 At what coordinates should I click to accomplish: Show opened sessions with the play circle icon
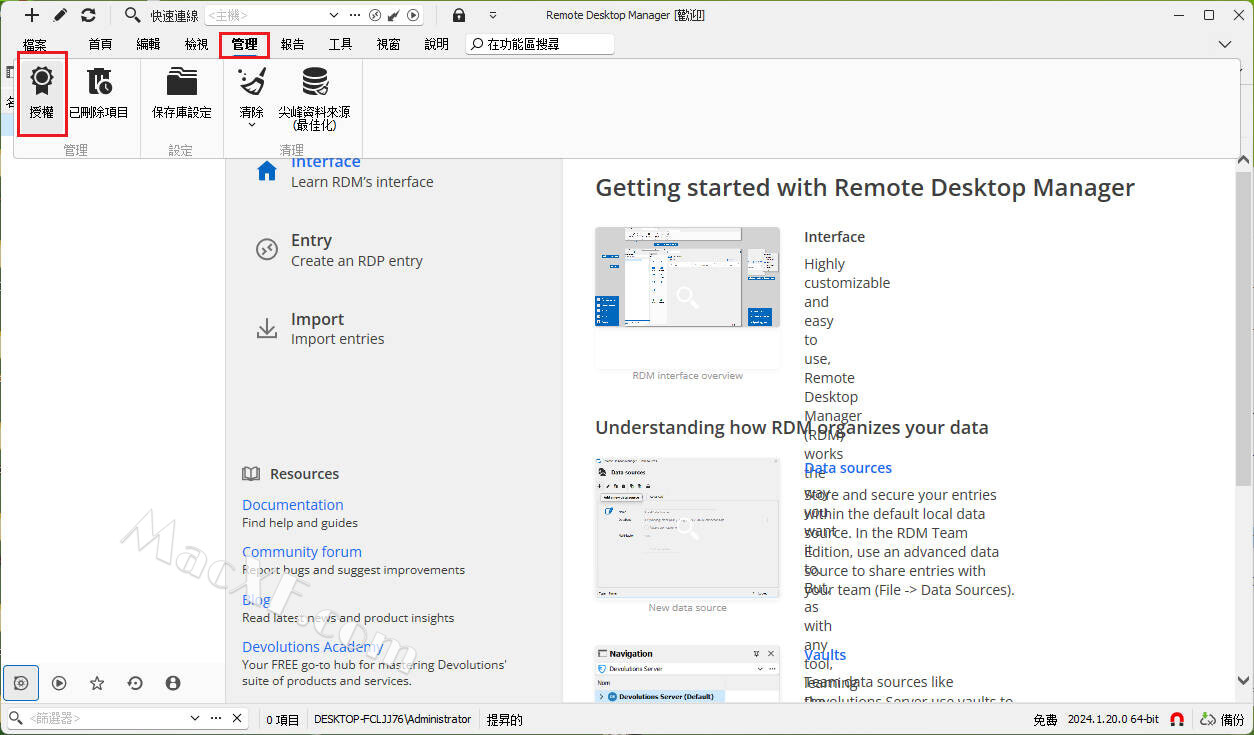[59, 683]
